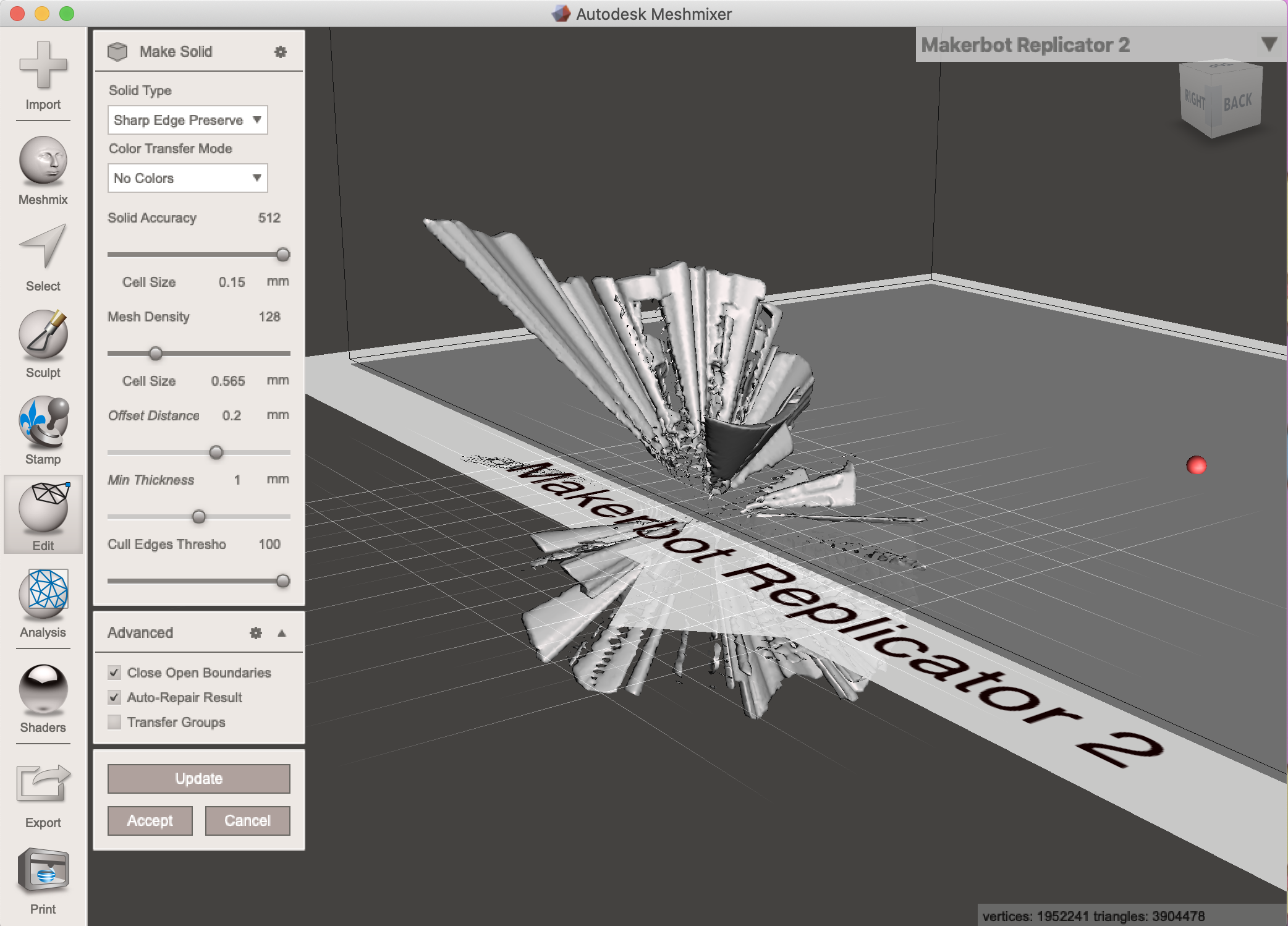
Task: Open the Stamp tool
Action: pyautogui.click(x=43, y=430)
